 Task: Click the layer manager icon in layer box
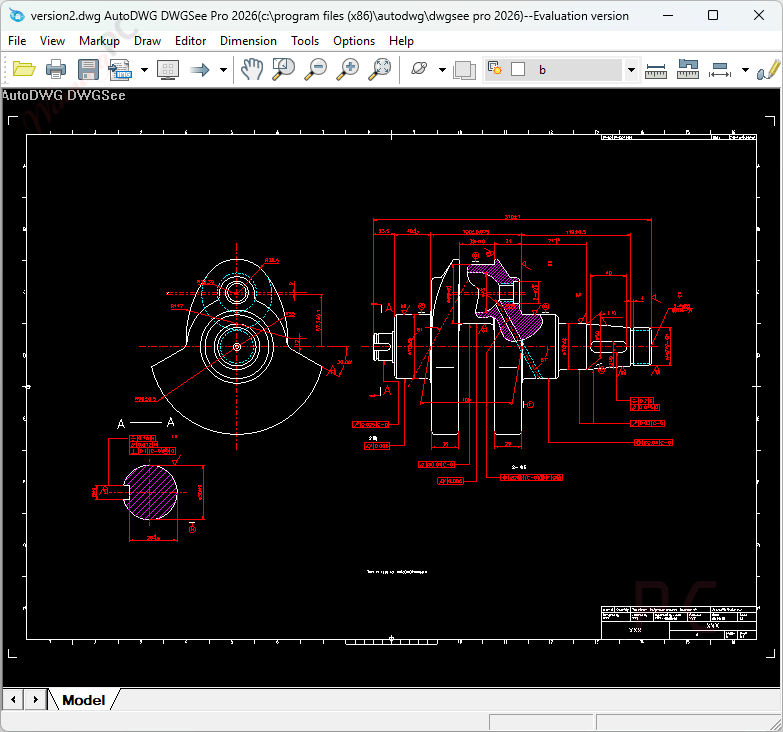495,68
